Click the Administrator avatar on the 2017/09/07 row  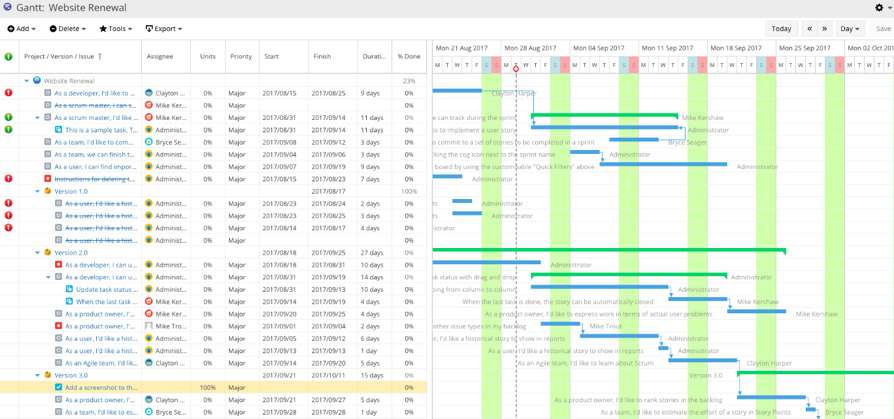149,166
